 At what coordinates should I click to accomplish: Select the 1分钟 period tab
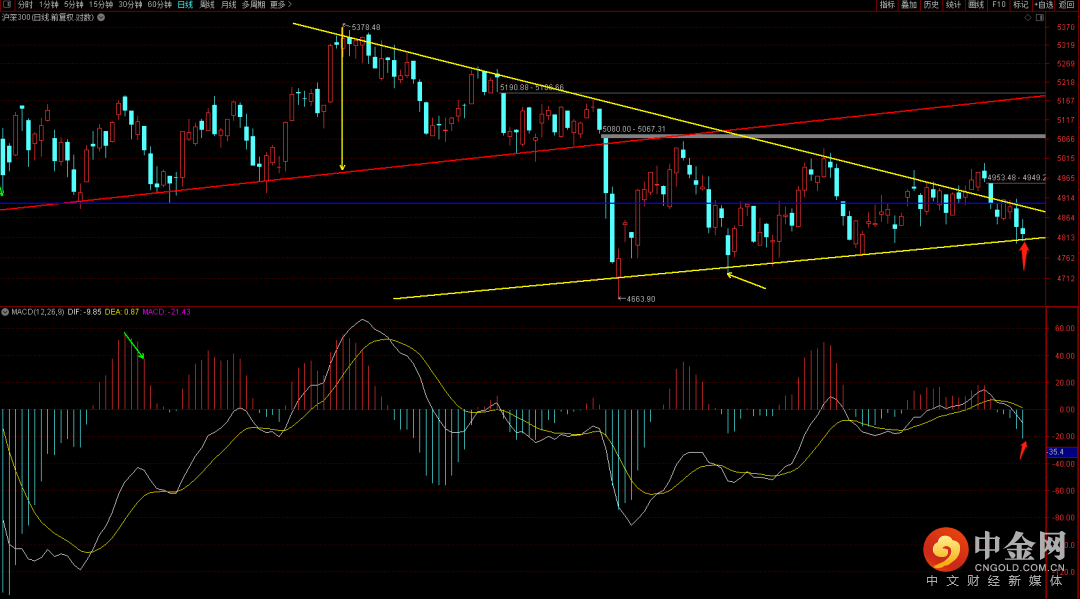[49, 5]
